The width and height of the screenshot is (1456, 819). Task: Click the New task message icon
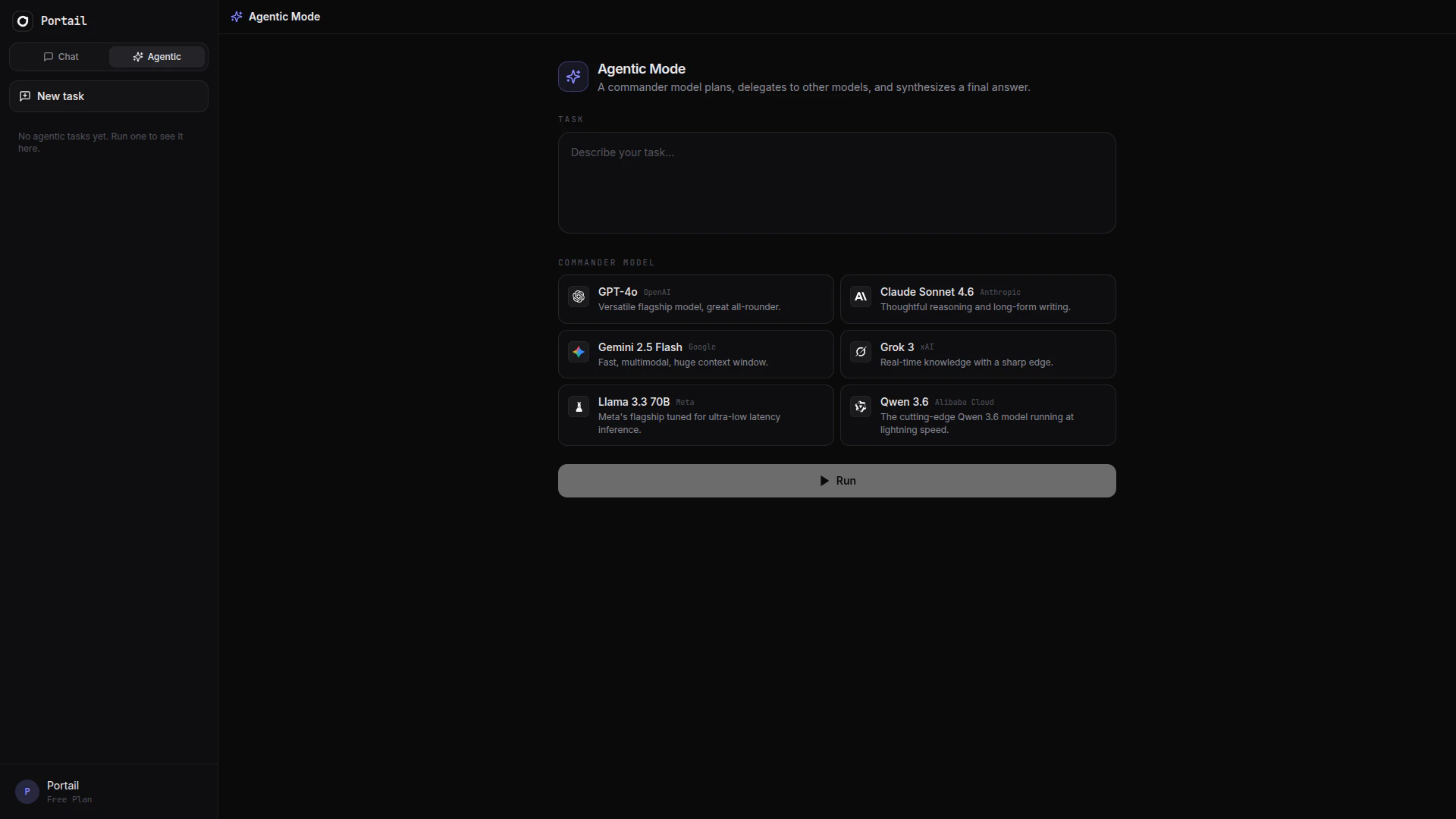tap(25, 96)
